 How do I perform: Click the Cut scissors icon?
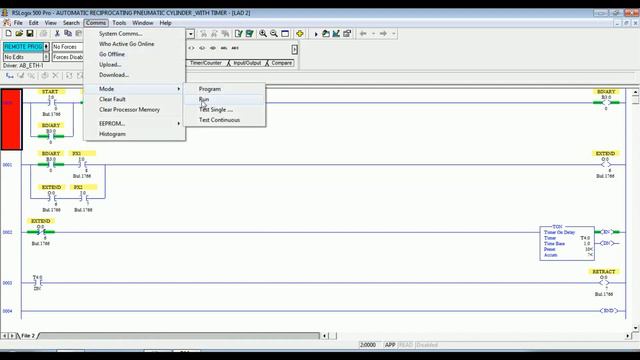[57, 33]
